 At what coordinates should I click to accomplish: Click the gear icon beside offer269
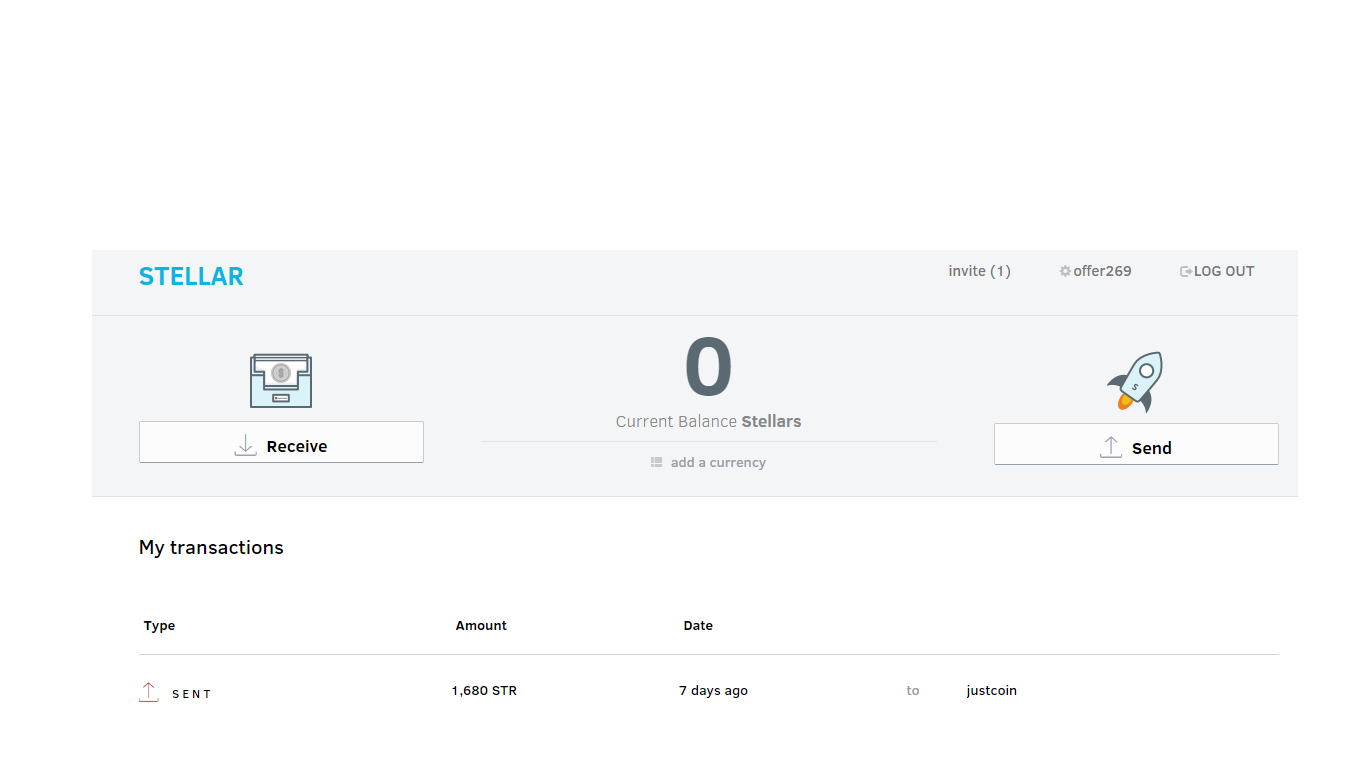(x=1065, y=271)
